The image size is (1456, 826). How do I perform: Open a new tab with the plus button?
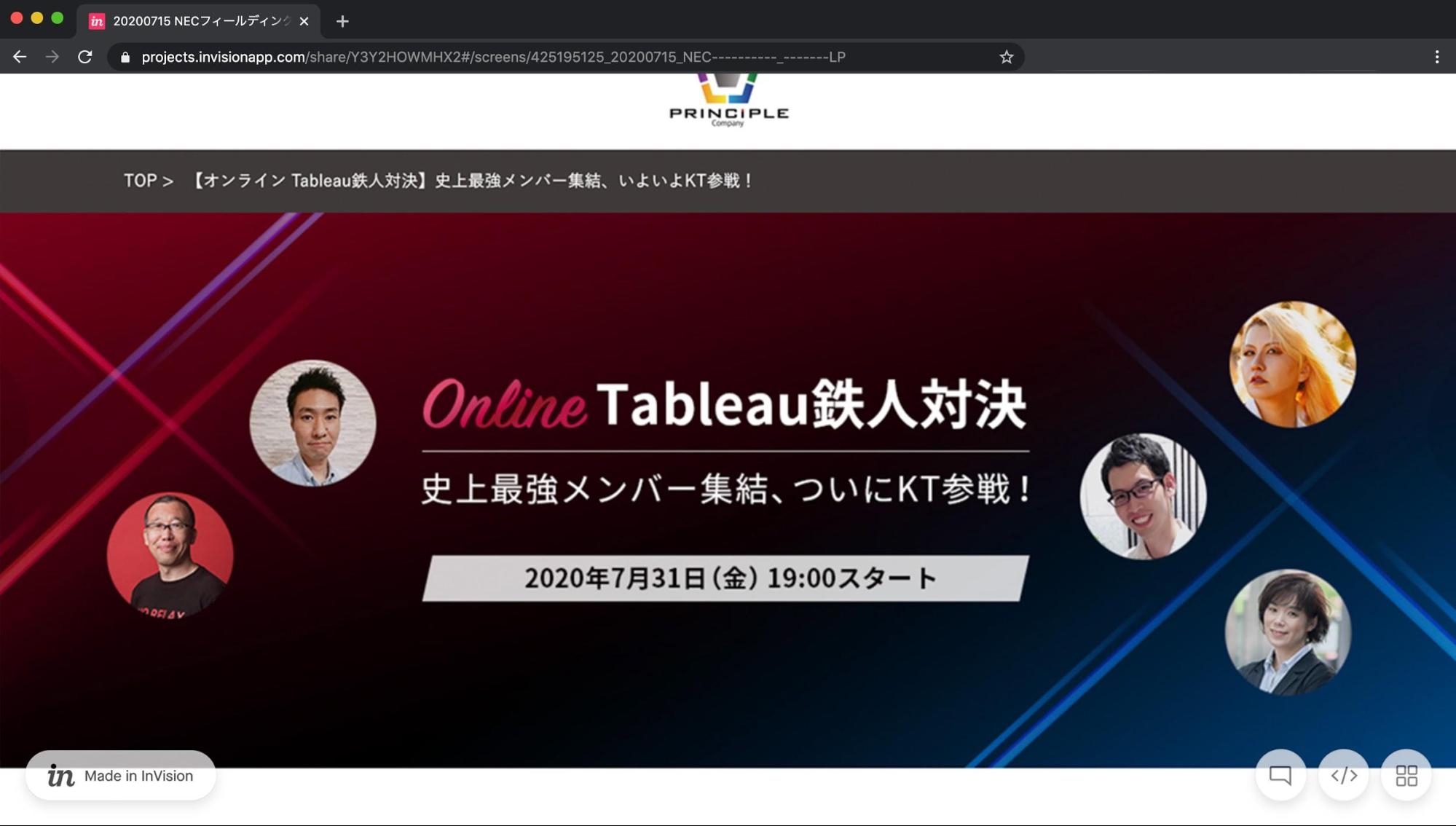[342, 21]
